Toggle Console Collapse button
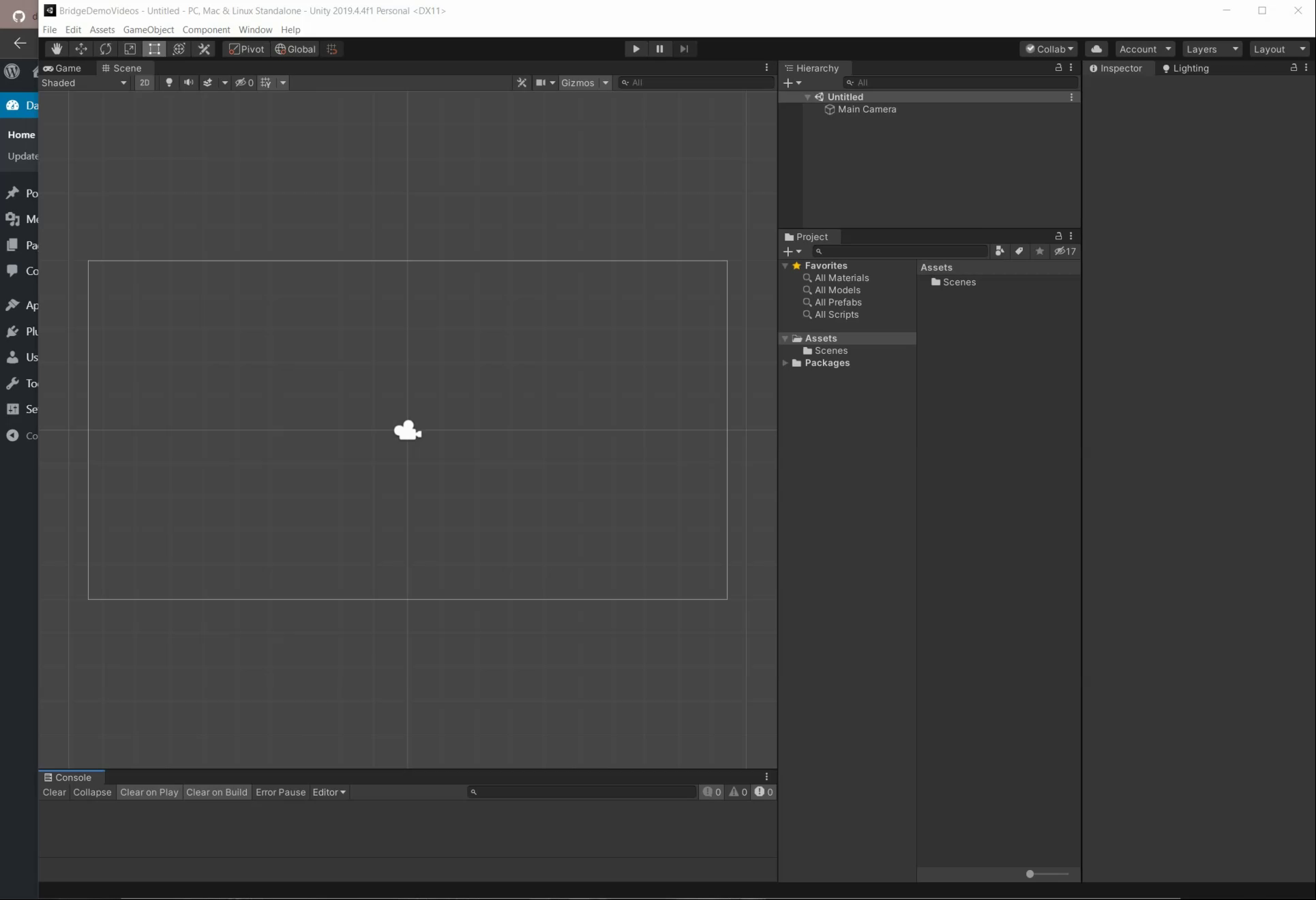 pos(92,792)
